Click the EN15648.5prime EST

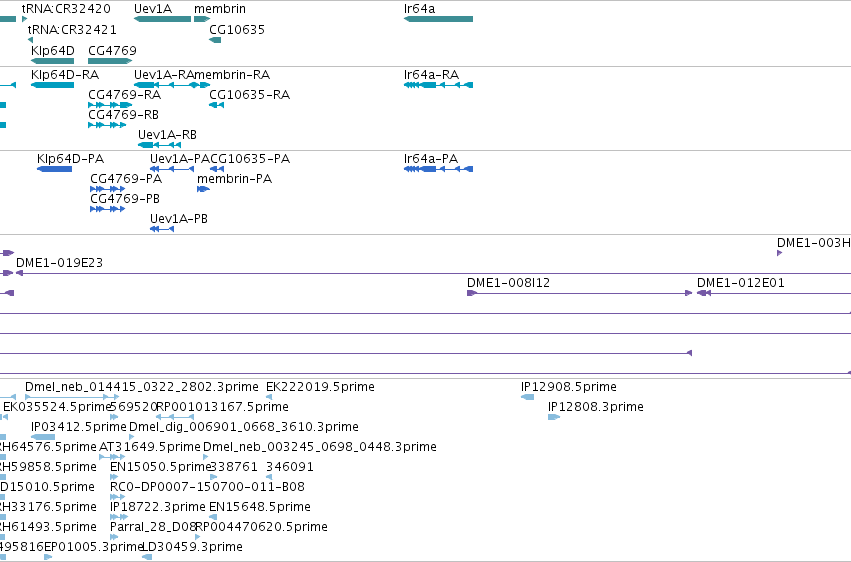coord(213,518)
